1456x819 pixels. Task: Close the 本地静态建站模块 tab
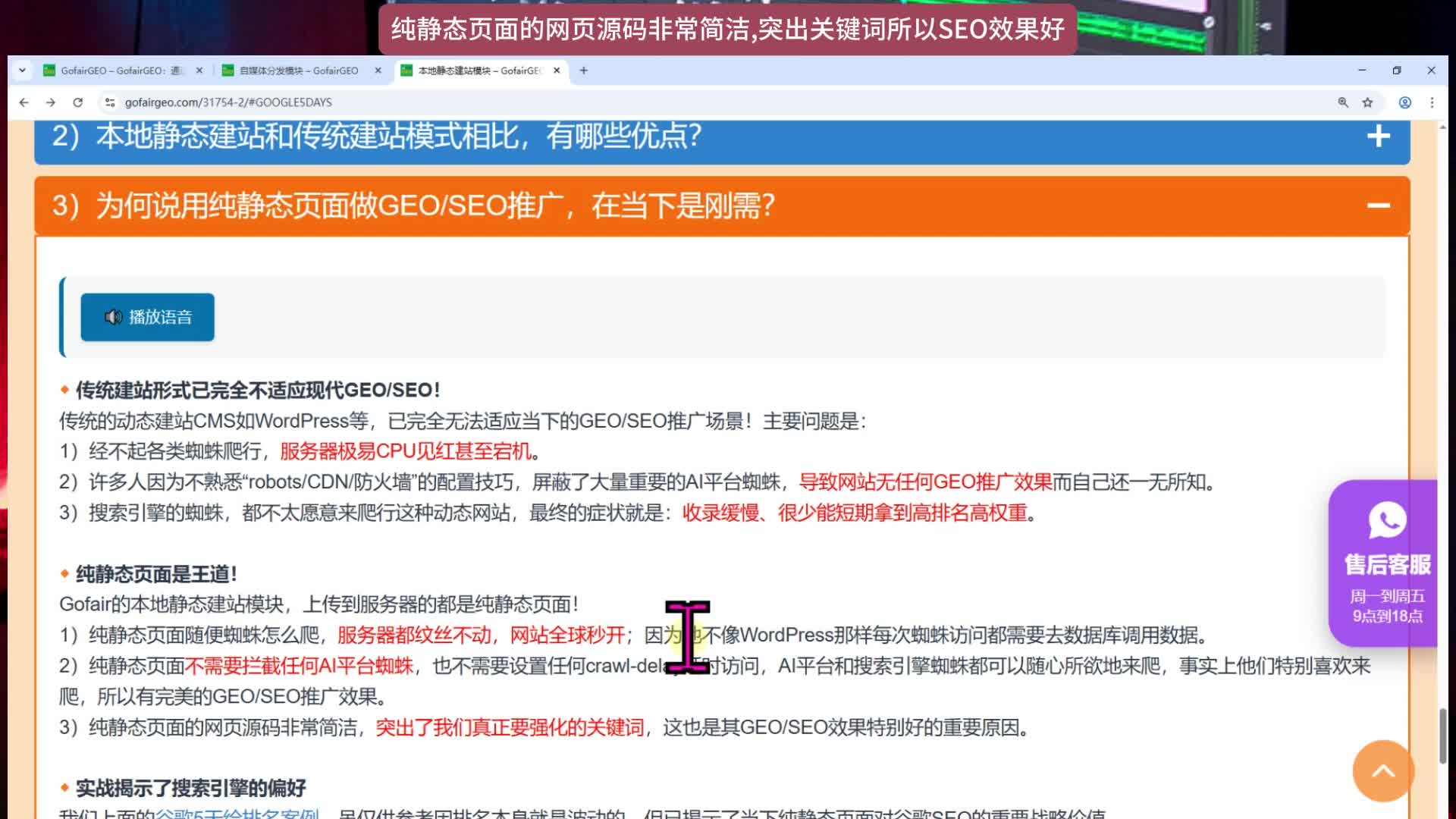(557, 71)
